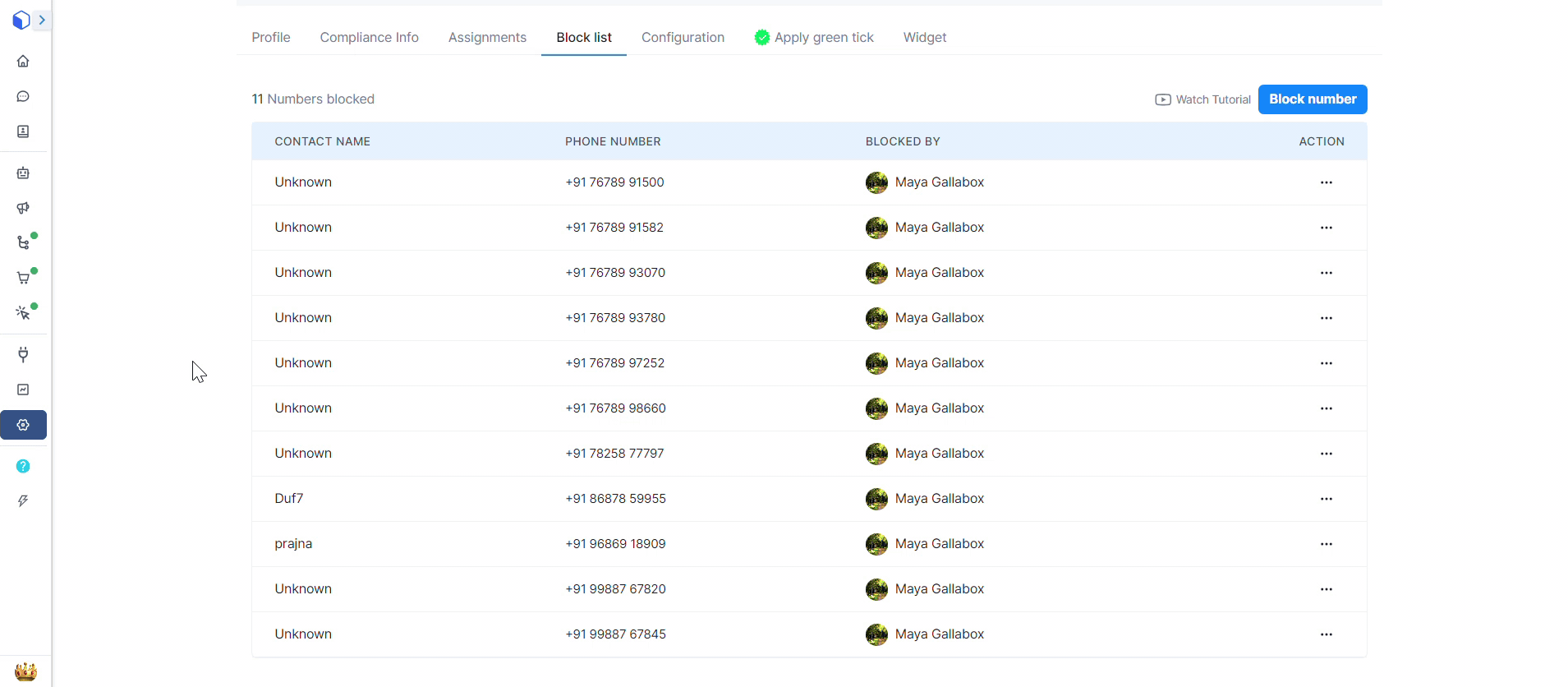The image size is (1568, 687).
Task: Switch to the Compliance Info tab
Action: pos(369,38)
